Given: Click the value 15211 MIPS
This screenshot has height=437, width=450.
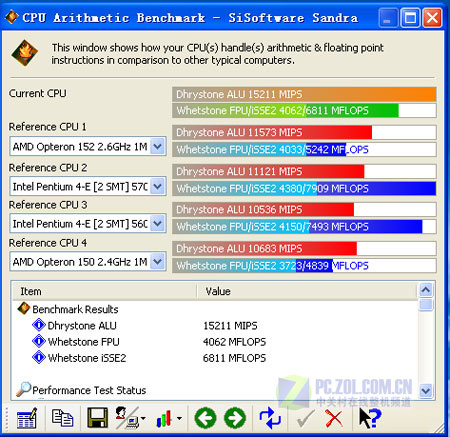Looking at the screenshot, I should coord(230,326).
